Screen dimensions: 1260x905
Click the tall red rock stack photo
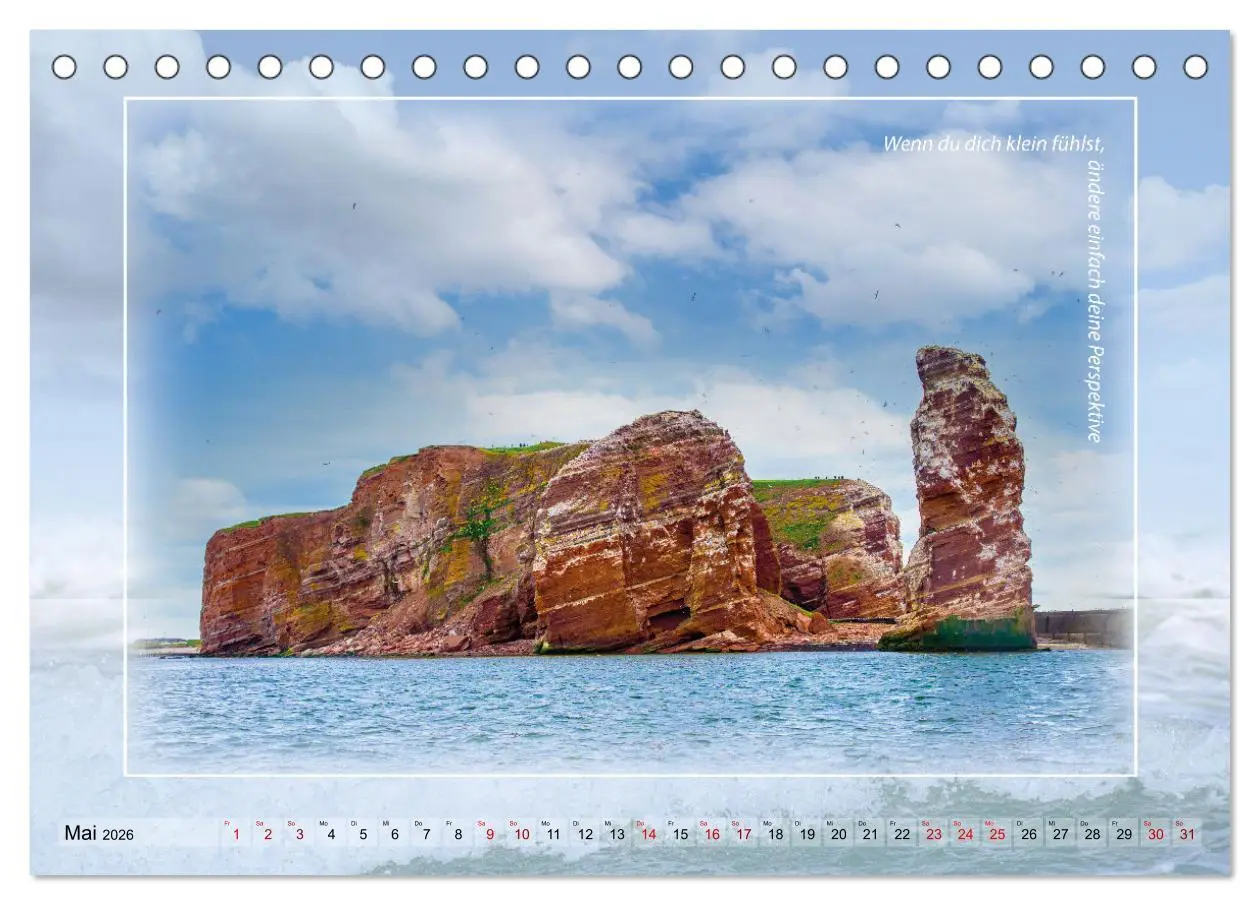968,498
